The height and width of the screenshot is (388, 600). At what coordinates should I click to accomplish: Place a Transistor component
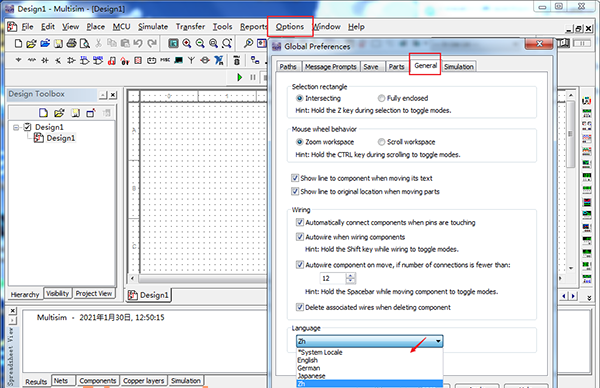pyautogui.click(x=58, y=60)
